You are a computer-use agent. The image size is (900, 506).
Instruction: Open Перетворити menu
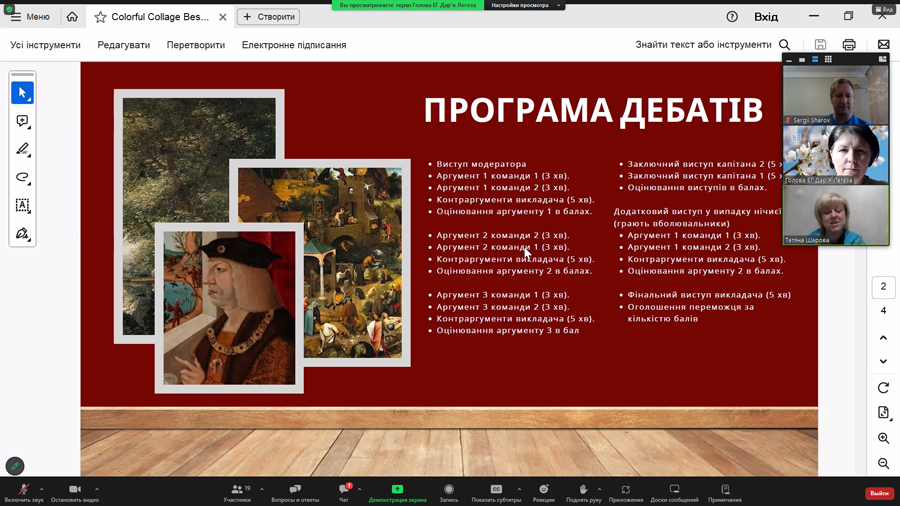pyautogui.click(x=196, y=45)
